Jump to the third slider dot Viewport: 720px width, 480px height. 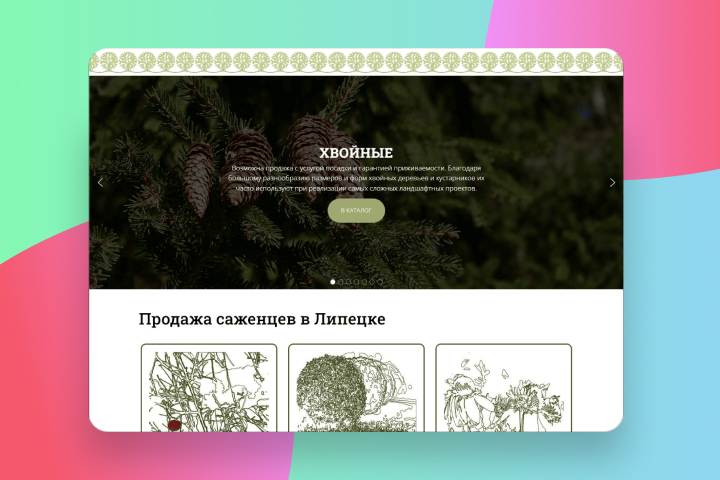pyautogui.click(x=349, y=282)
